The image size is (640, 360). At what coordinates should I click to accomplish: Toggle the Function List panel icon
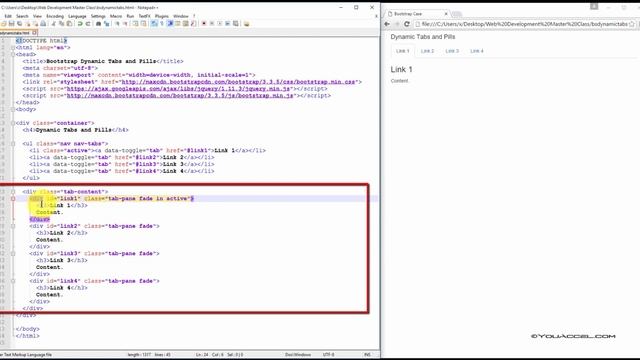coord(193,24)
